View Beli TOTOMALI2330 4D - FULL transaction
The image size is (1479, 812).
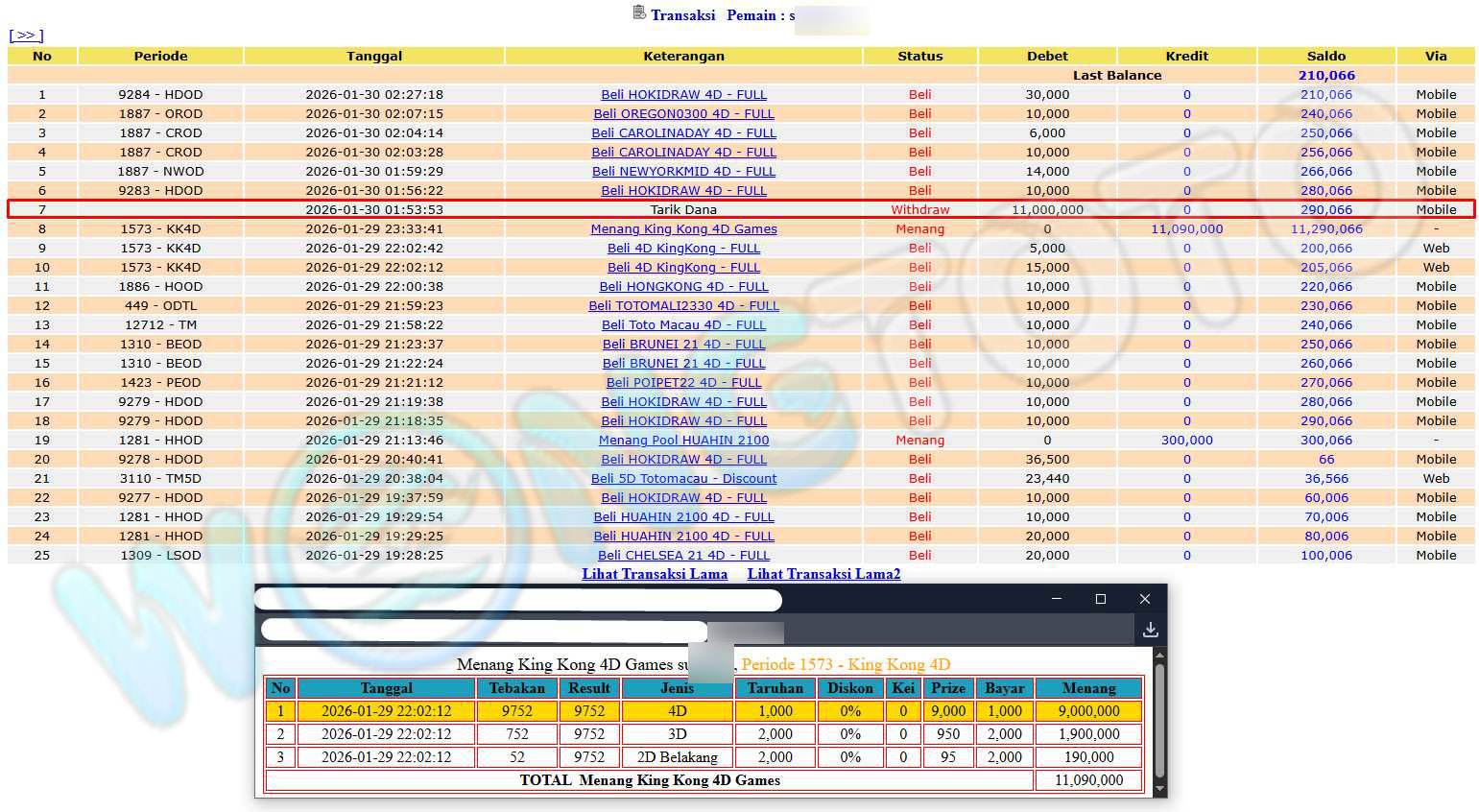pyautogui.click(x=683, y=306)
